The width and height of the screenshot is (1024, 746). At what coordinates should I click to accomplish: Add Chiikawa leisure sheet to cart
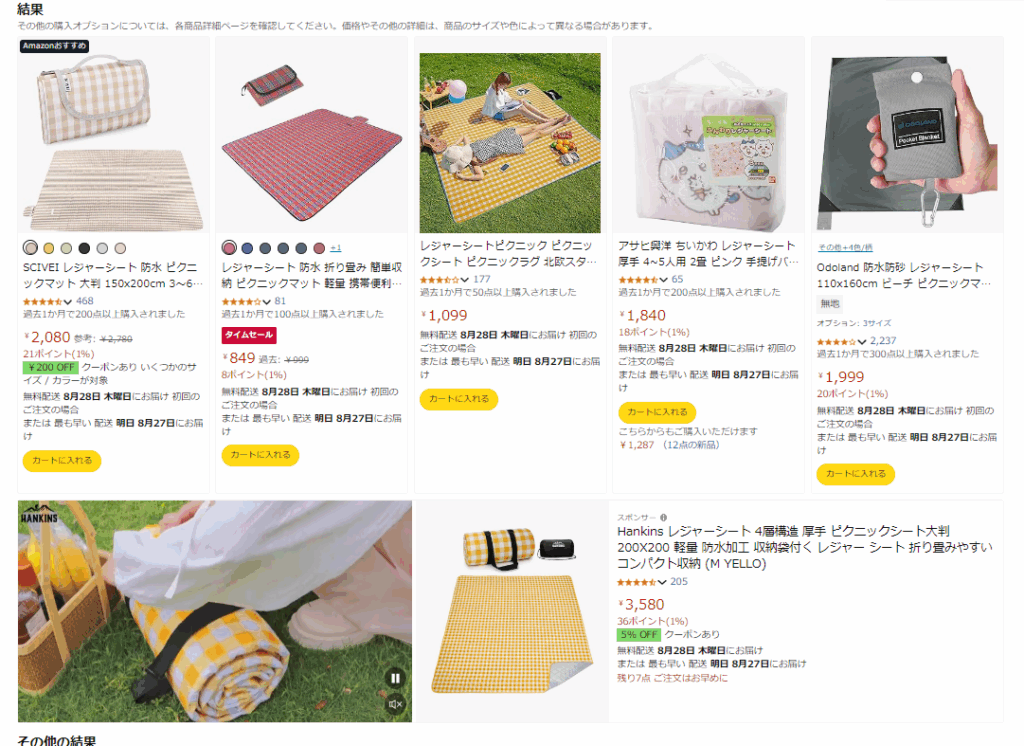[658, 412]
